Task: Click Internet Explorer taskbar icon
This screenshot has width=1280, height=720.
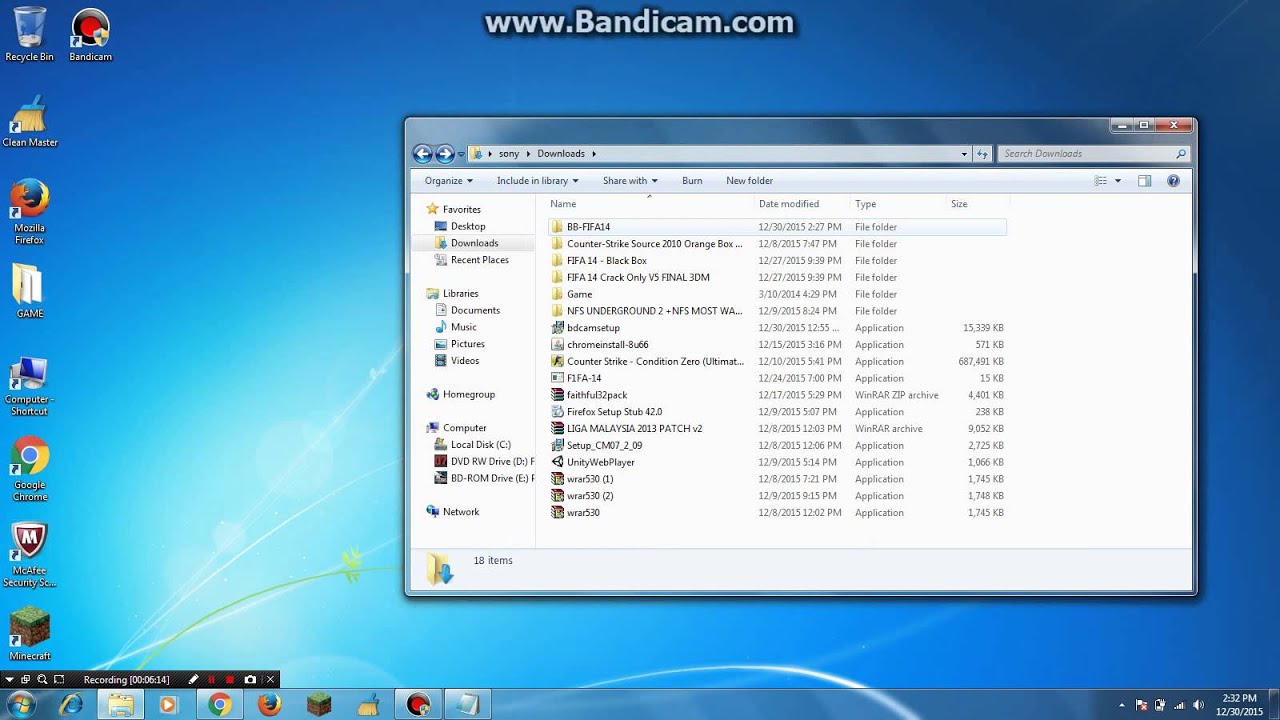Action: click(71, 705)
